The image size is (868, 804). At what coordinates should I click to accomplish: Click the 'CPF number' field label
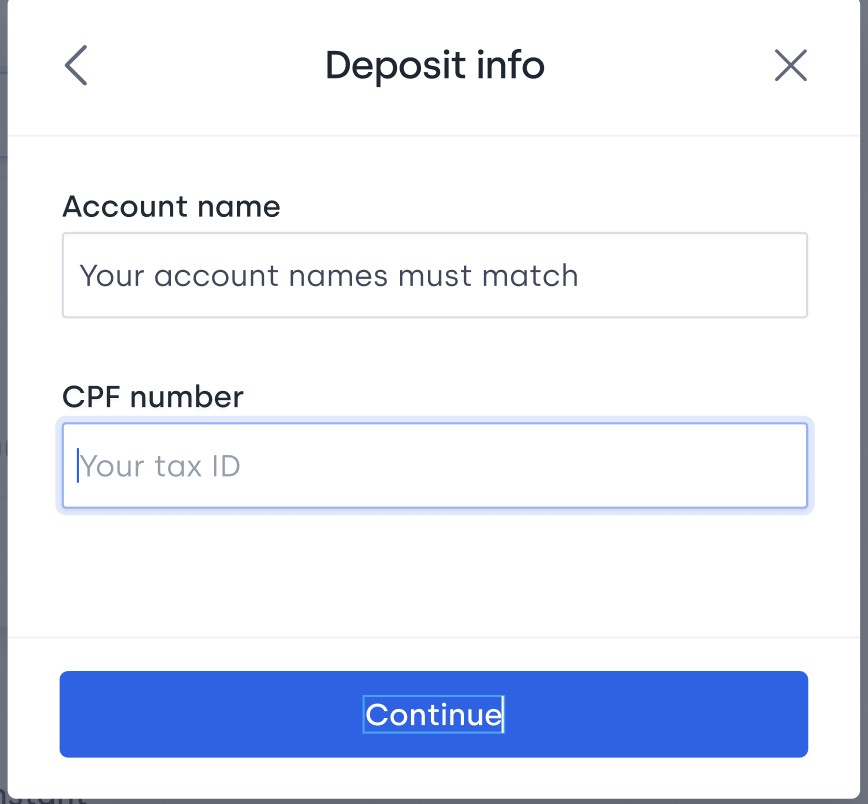[153, 396]
